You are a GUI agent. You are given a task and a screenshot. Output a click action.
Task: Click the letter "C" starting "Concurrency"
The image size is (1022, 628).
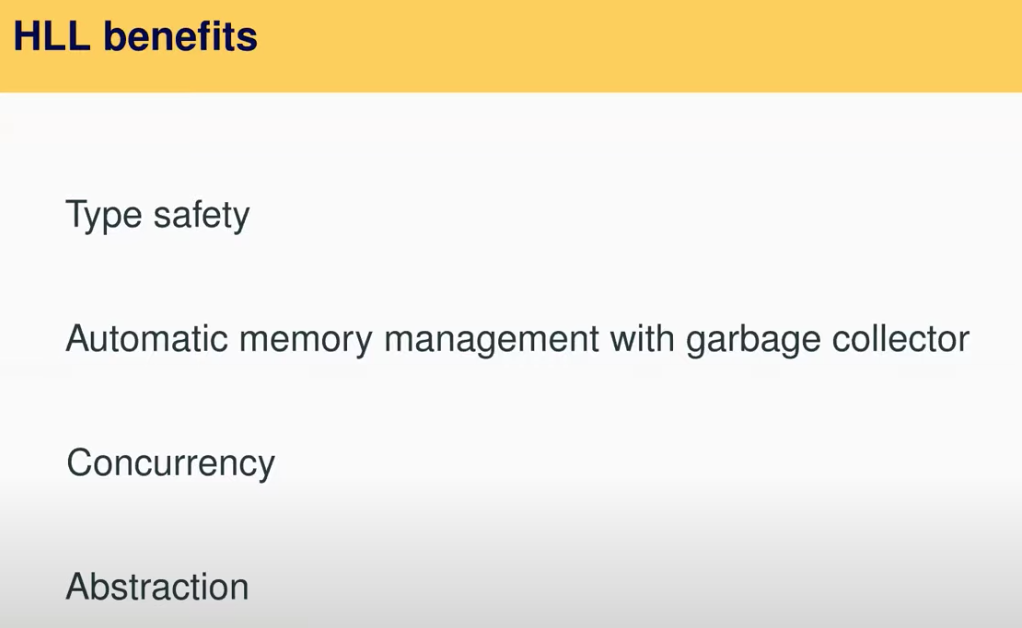pos(78,463)
